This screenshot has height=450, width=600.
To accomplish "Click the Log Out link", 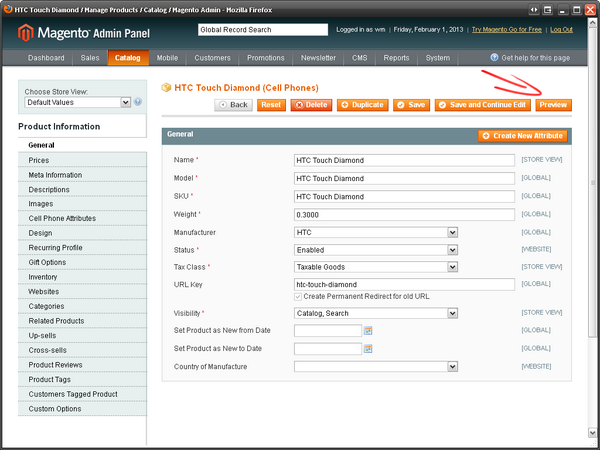I will (x=561, y=29).
